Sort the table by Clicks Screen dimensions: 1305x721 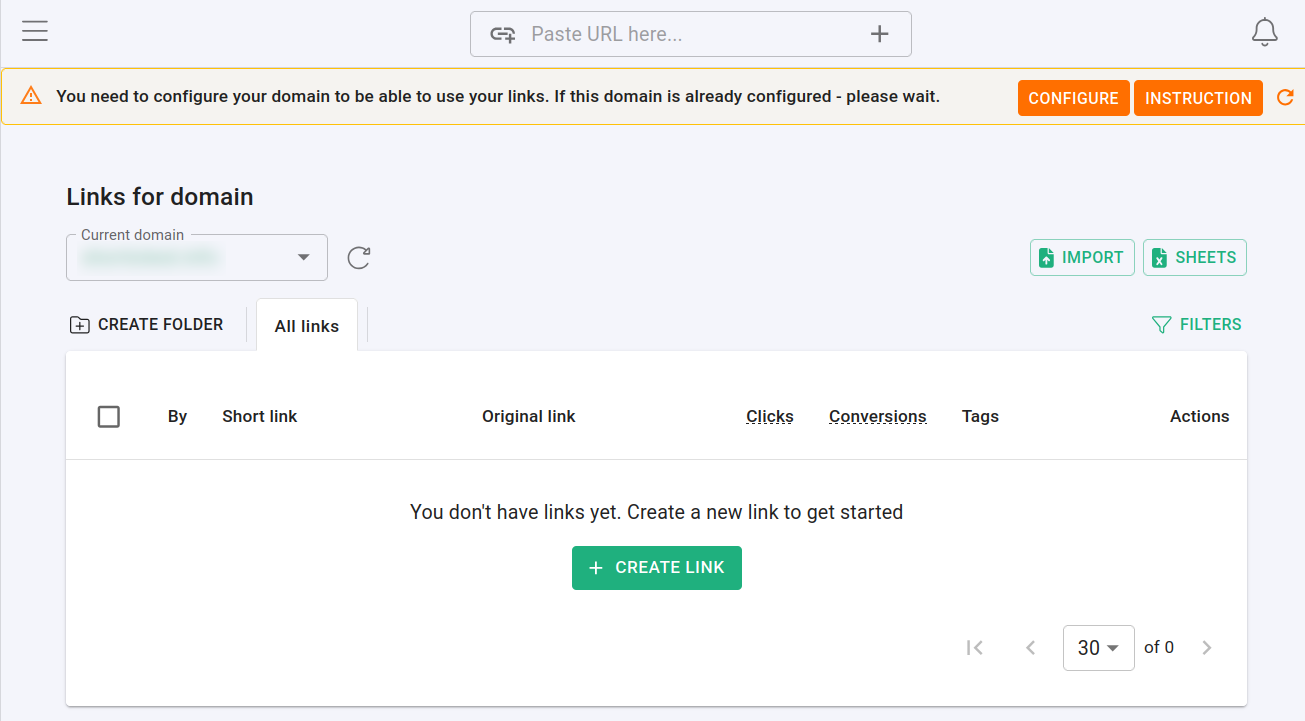click(769, 416)
